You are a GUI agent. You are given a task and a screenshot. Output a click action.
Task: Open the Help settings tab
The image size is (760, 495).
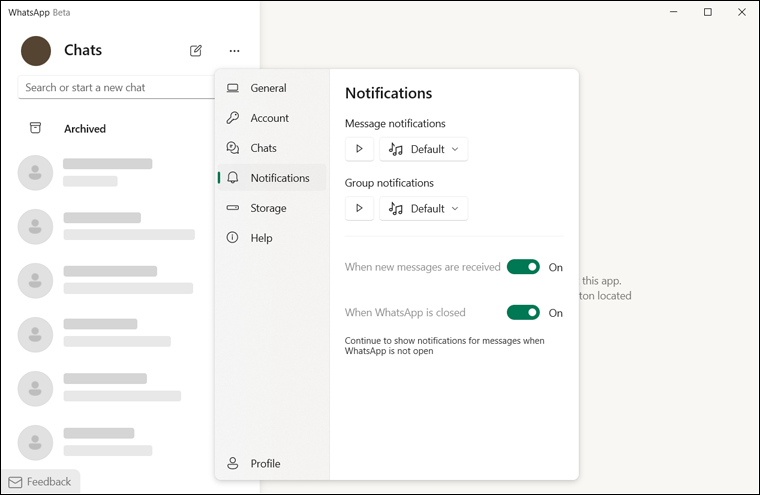[x=271, y=238]
